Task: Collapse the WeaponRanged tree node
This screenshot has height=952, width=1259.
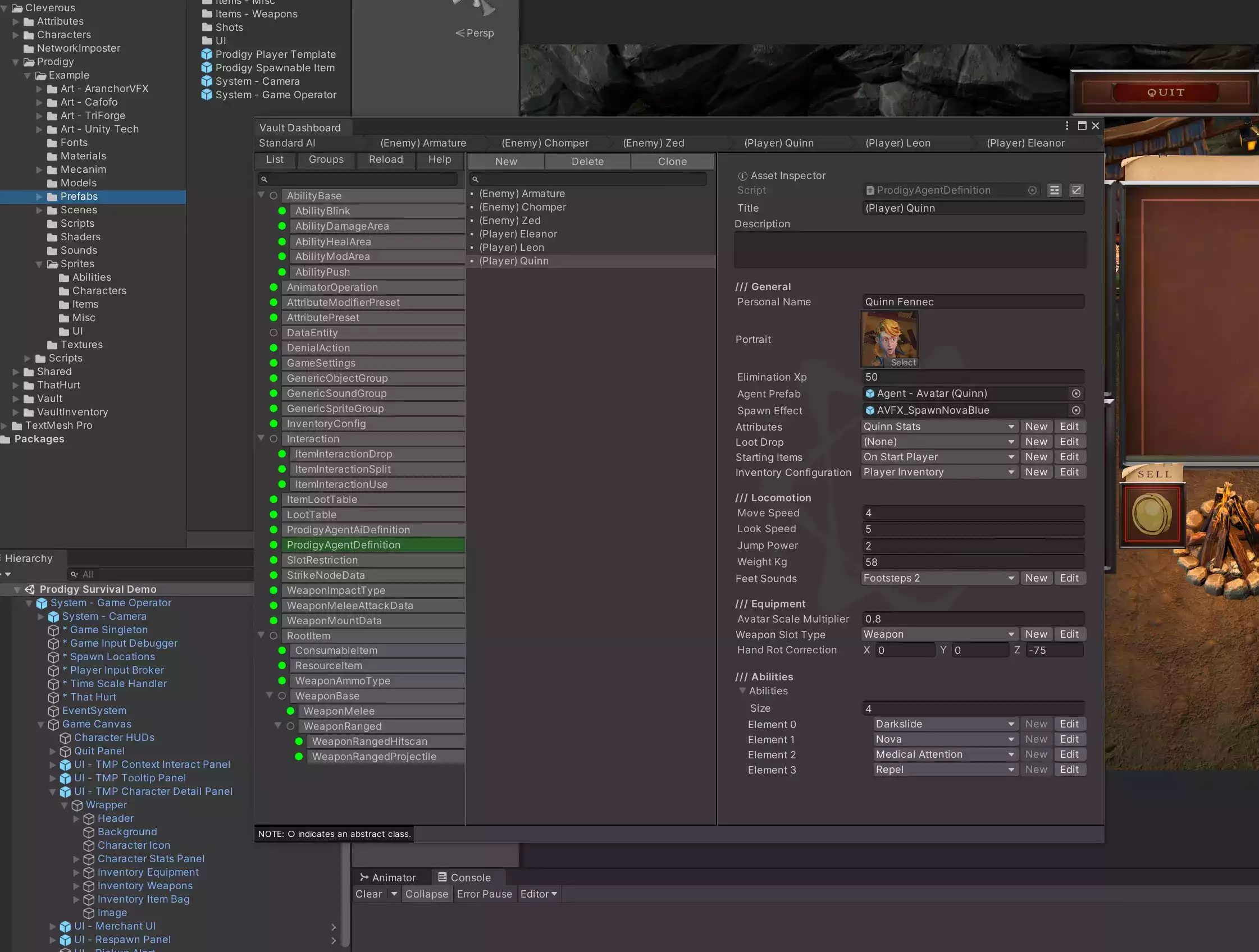Action: point(278,726)
